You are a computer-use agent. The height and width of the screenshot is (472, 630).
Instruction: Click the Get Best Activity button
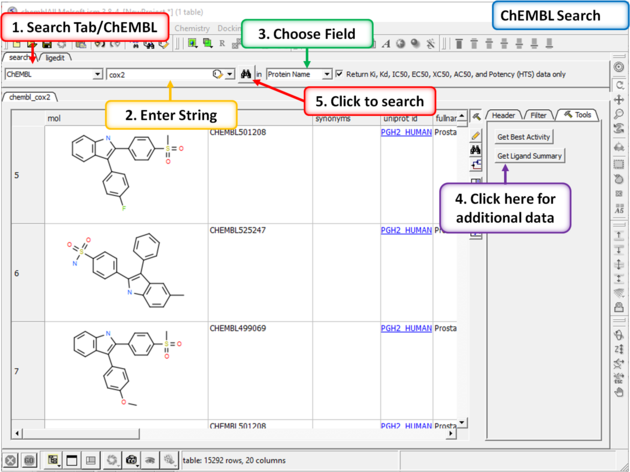click(524, 137)
